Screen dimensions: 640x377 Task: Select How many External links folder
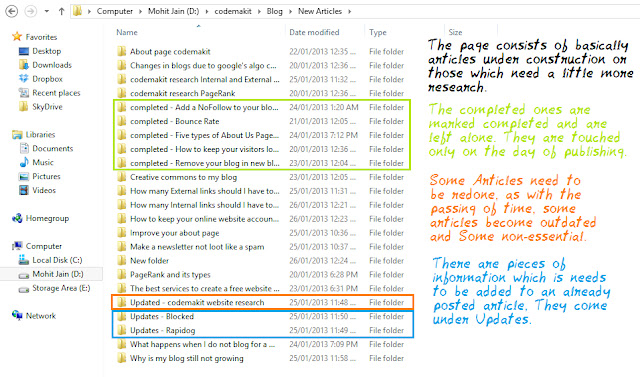click(204, 191)
